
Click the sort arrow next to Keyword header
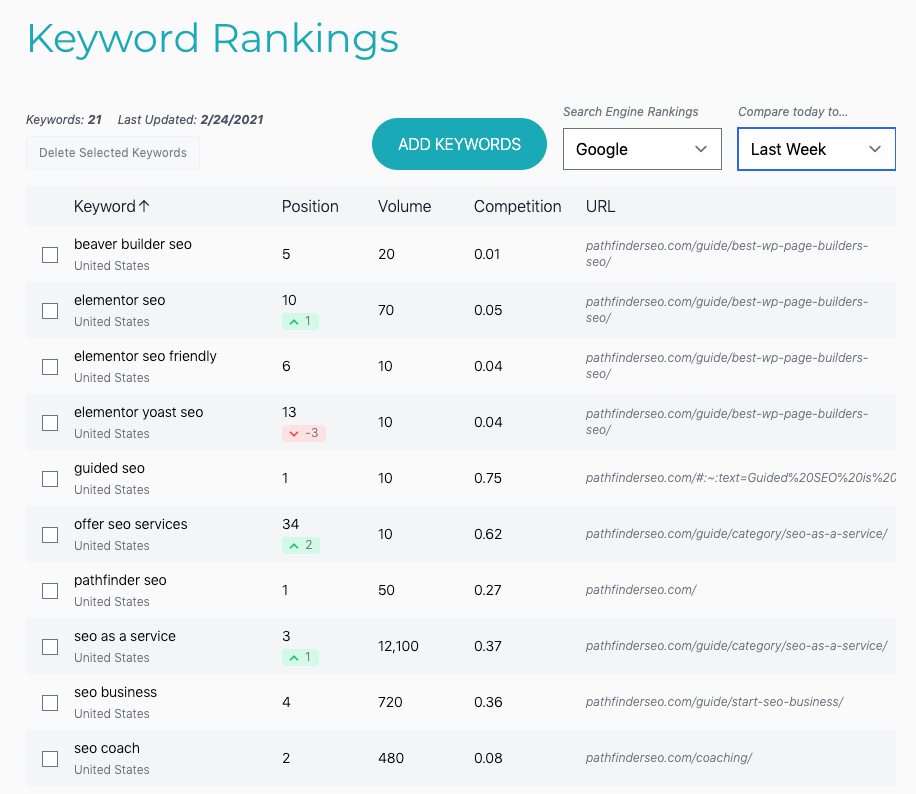[144, 207]
